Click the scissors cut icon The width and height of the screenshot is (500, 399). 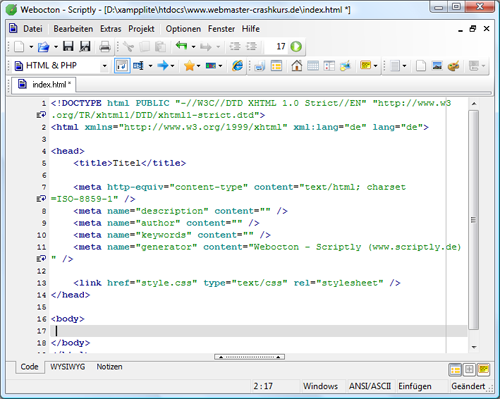(x=128, y=47)
